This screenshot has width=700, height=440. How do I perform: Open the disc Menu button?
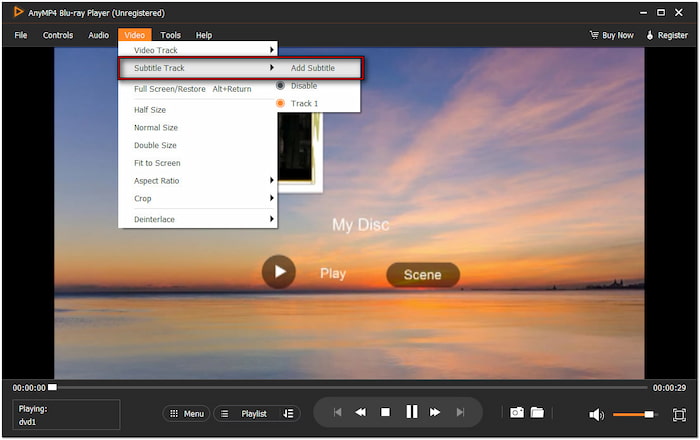click(x=187, y=414)
